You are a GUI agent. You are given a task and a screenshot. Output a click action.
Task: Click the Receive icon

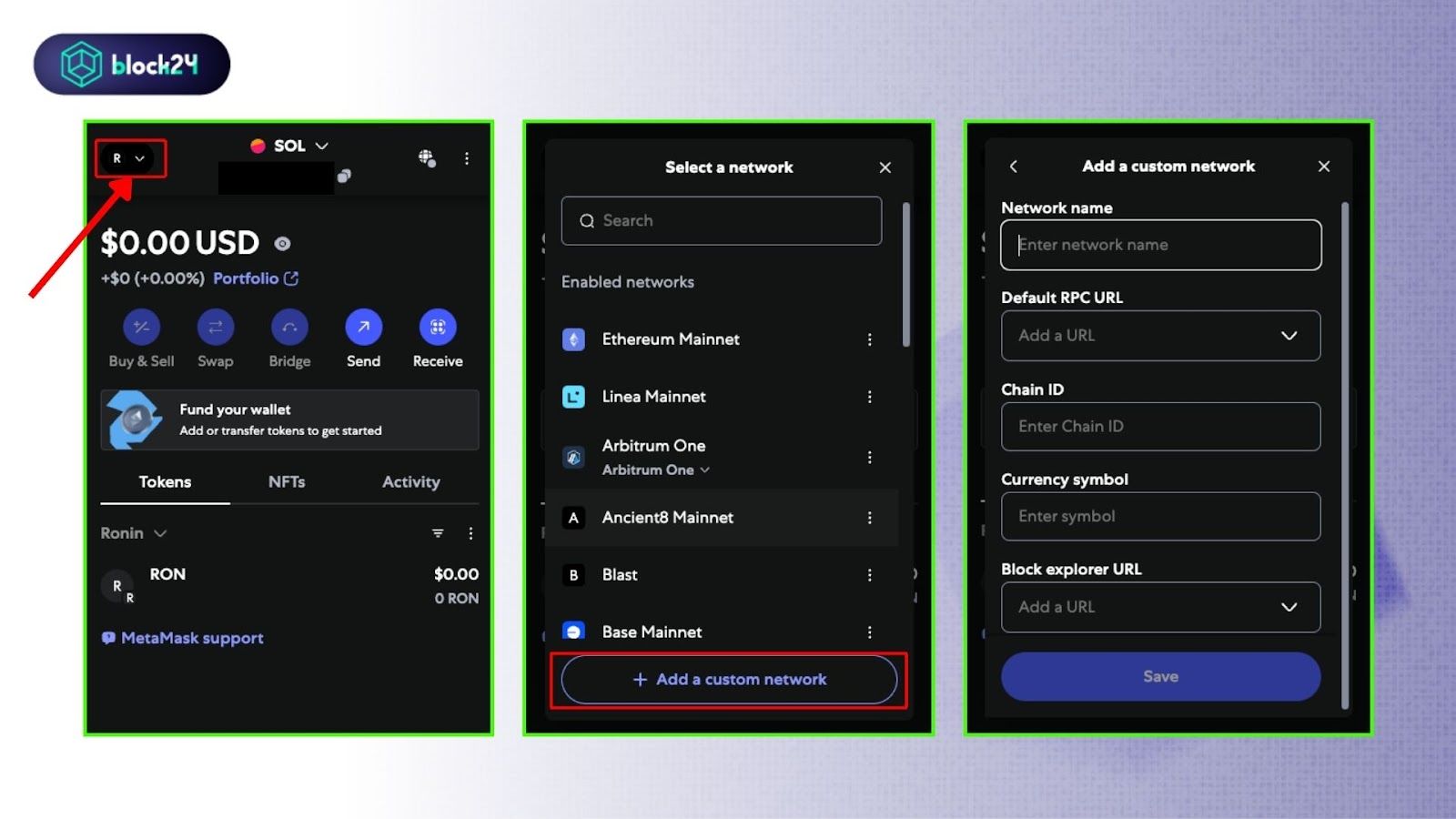[x=438, y=327]
